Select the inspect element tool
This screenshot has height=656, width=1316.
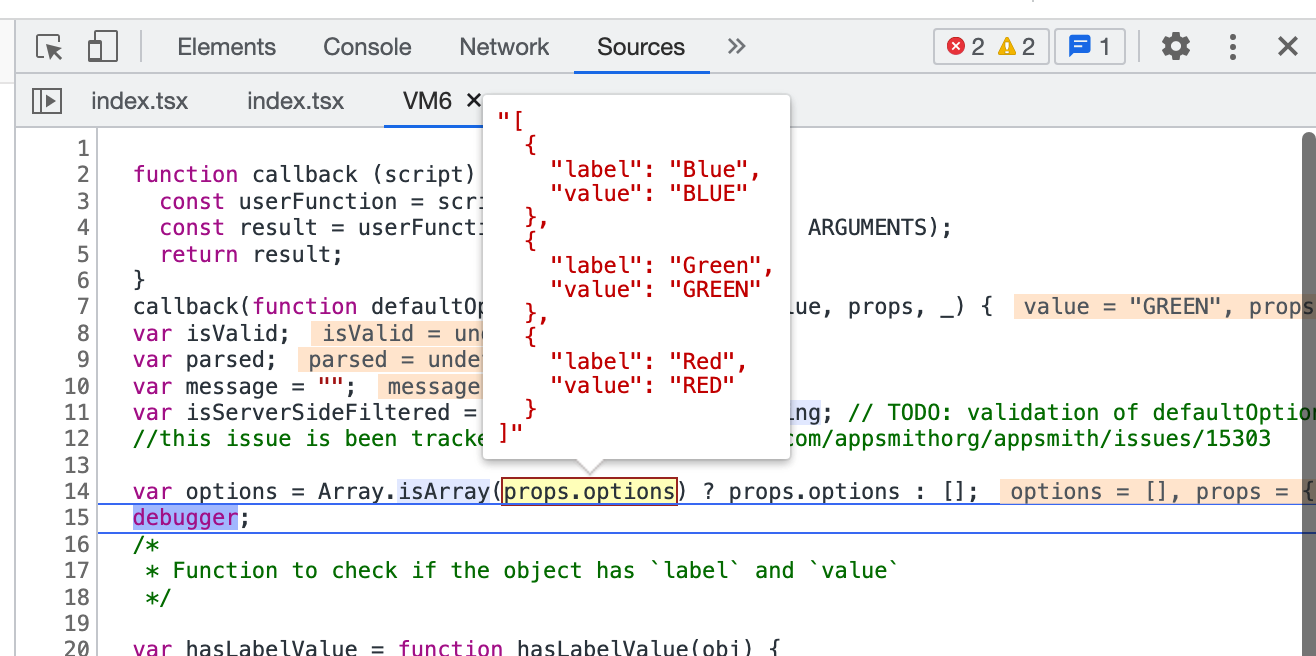48,46
